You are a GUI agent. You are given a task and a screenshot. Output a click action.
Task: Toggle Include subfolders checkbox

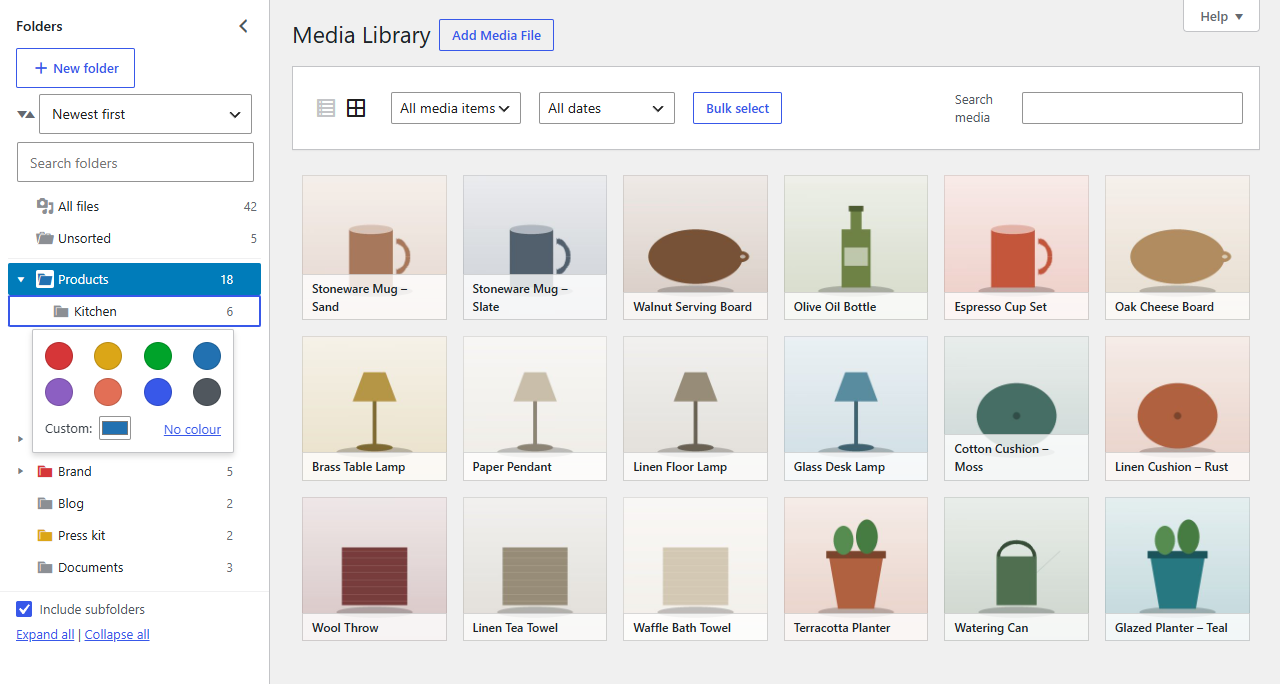coord(24,609)
